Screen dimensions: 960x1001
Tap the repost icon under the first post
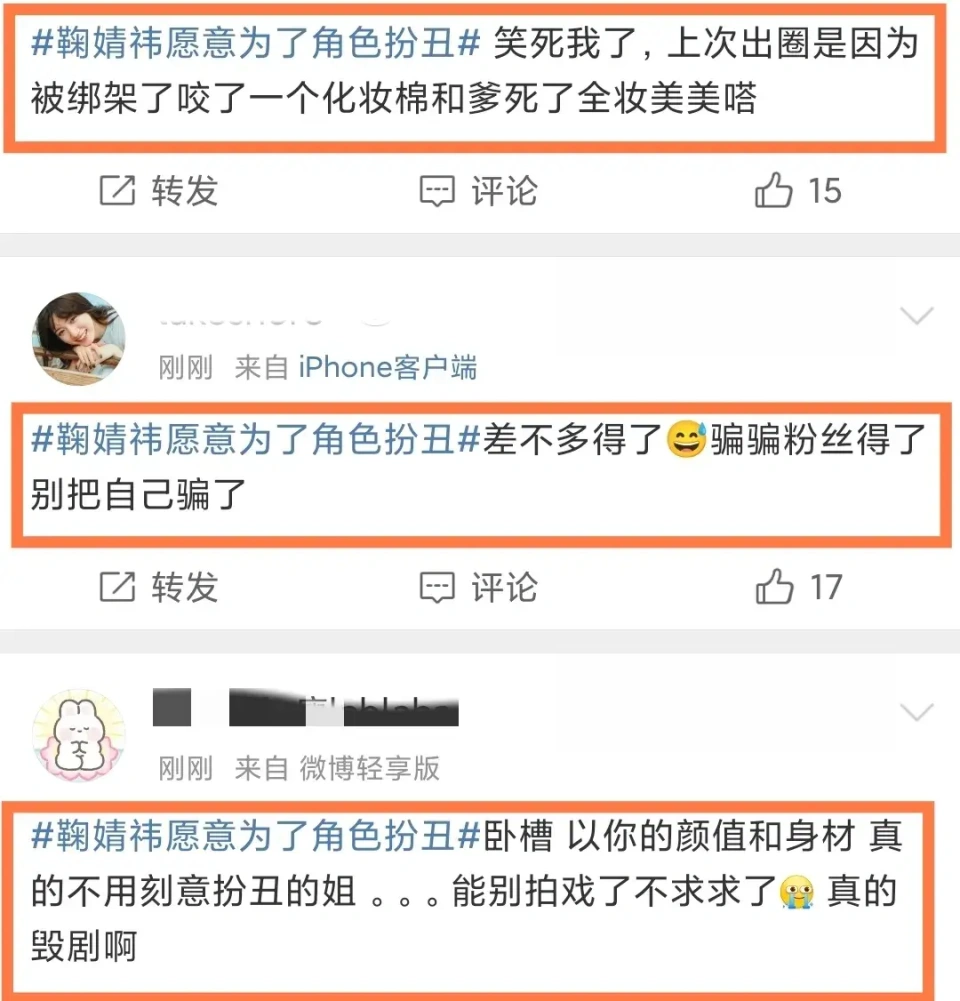117,190
